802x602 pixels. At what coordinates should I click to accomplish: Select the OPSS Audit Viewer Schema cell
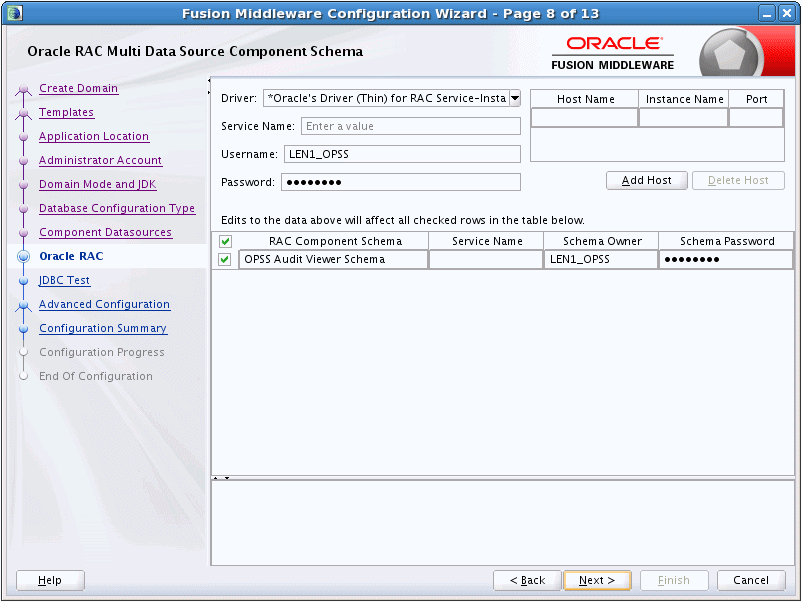click(333, 259)
